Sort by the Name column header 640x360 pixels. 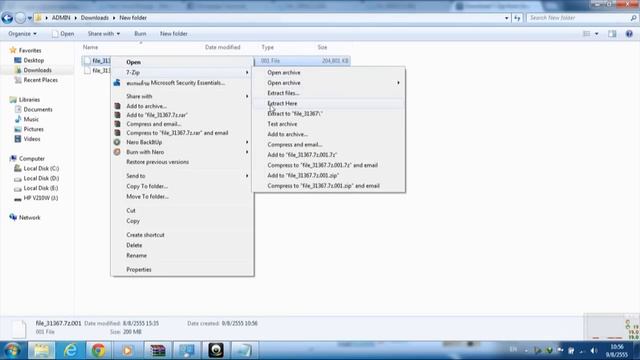click(x=90, y=47)
